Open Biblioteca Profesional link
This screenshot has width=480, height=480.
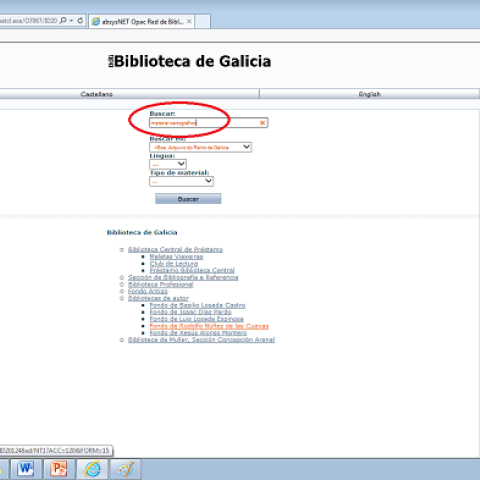click(161, 284)
